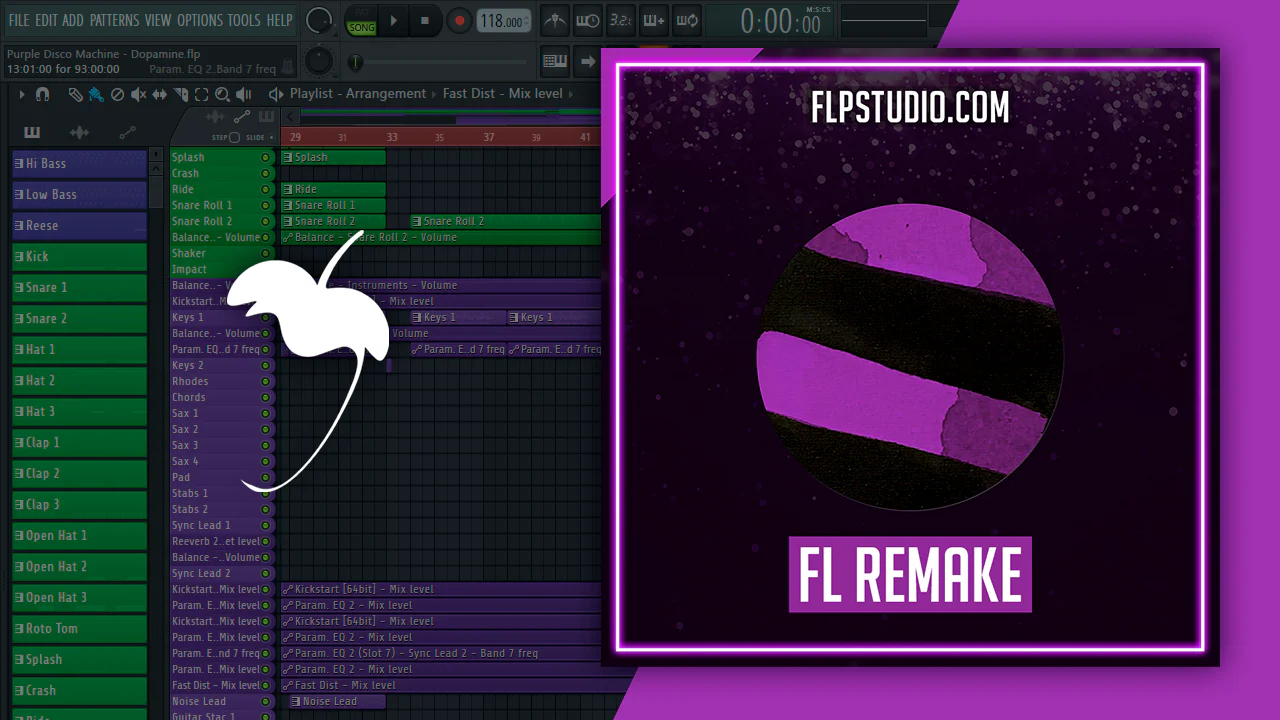Stop playback with the stop button

[x=424, y=20]
